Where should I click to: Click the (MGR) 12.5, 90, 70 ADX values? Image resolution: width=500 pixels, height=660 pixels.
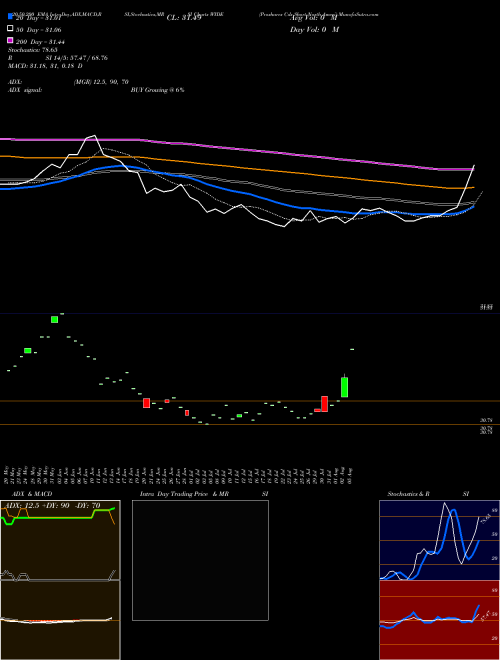point(101,82)
